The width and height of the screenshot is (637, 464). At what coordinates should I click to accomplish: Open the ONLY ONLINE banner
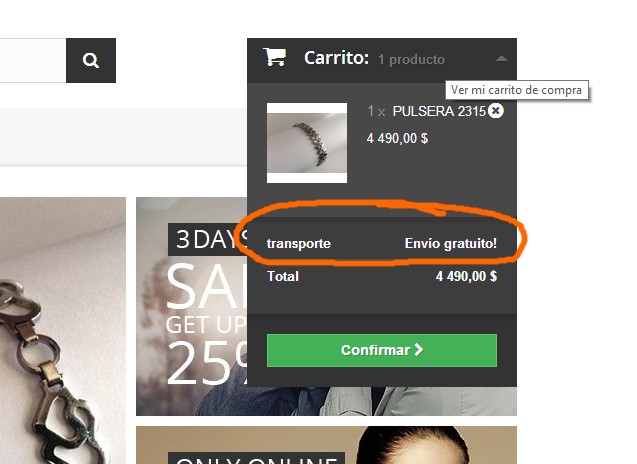pyautogui.click(x=326, y=445)
